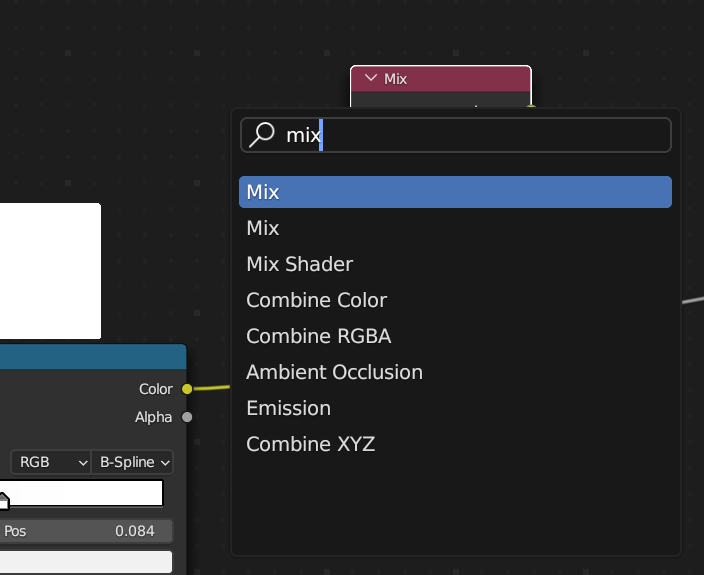Click the blue color ramp node header
704x575 pixels.
click(x=93, y=357)
